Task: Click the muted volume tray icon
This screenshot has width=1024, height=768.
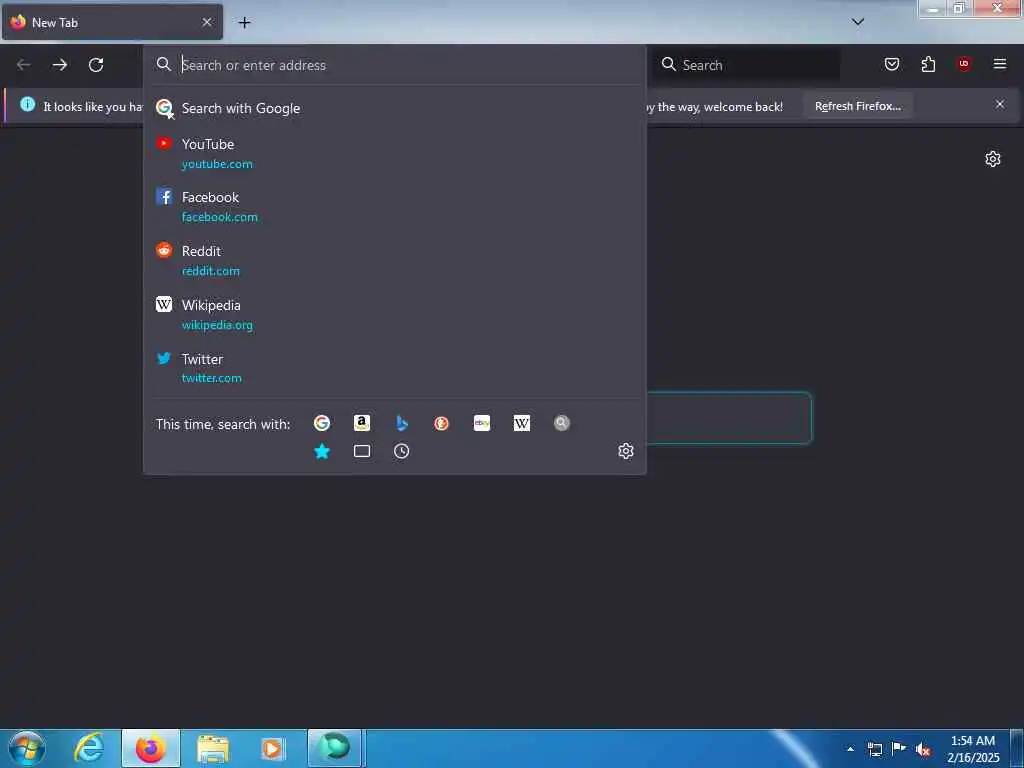Action: [x=923, y=750]
